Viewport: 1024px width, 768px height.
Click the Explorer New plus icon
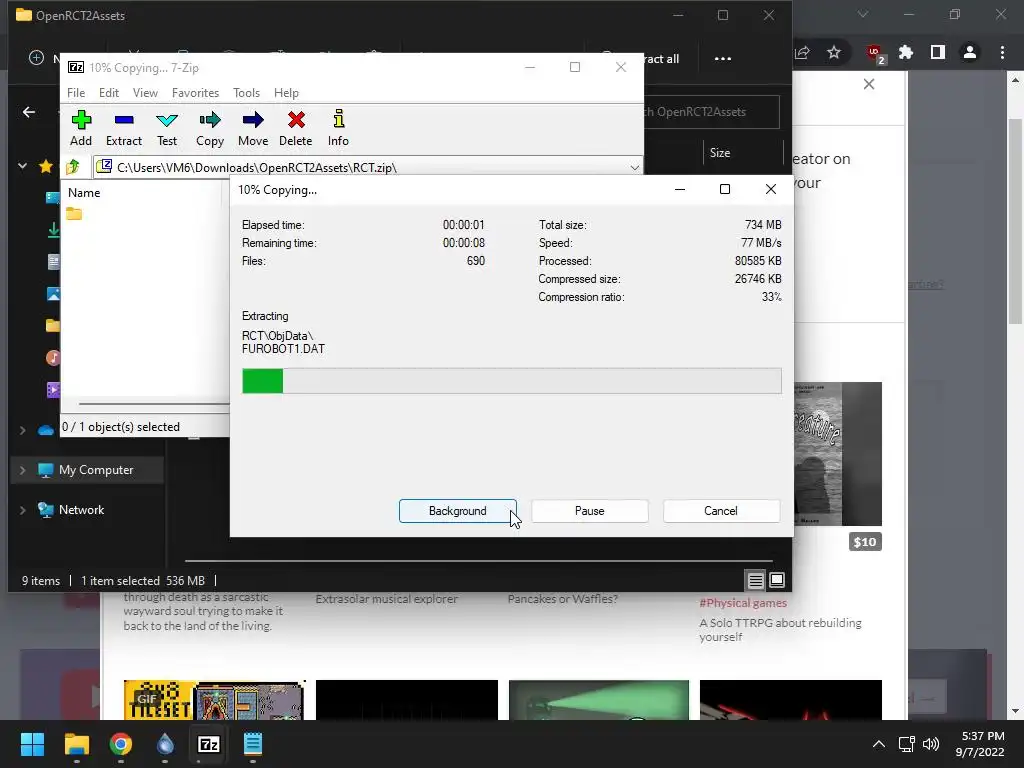tap(37, 57)
